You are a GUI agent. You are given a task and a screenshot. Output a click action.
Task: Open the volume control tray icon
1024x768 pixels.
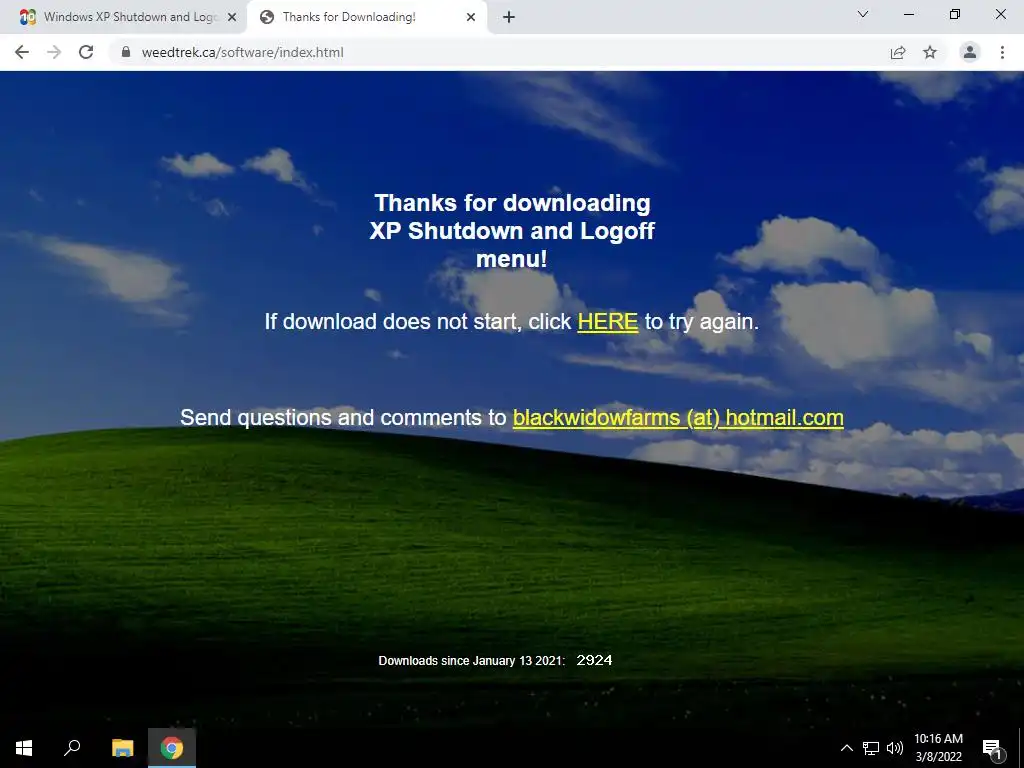point(895,748)
